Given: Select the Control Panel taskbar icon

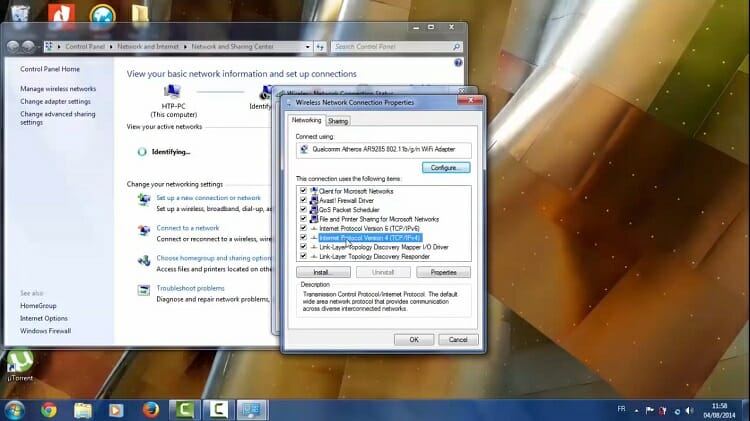Looking at the screenshot, I should (x=252, y=410).
